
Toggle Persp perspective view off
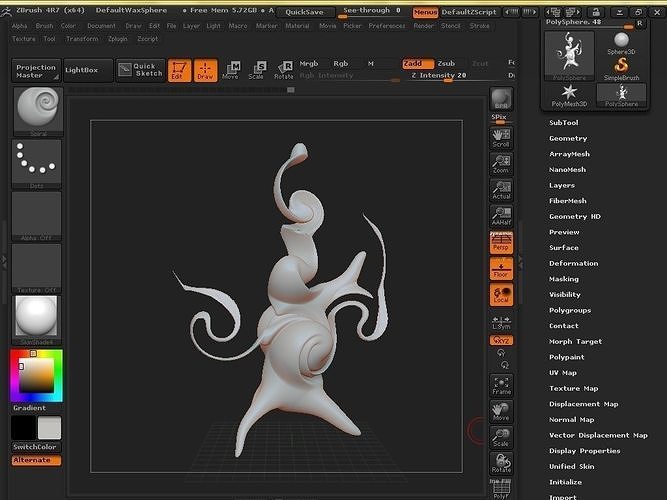tap(501, 243)
